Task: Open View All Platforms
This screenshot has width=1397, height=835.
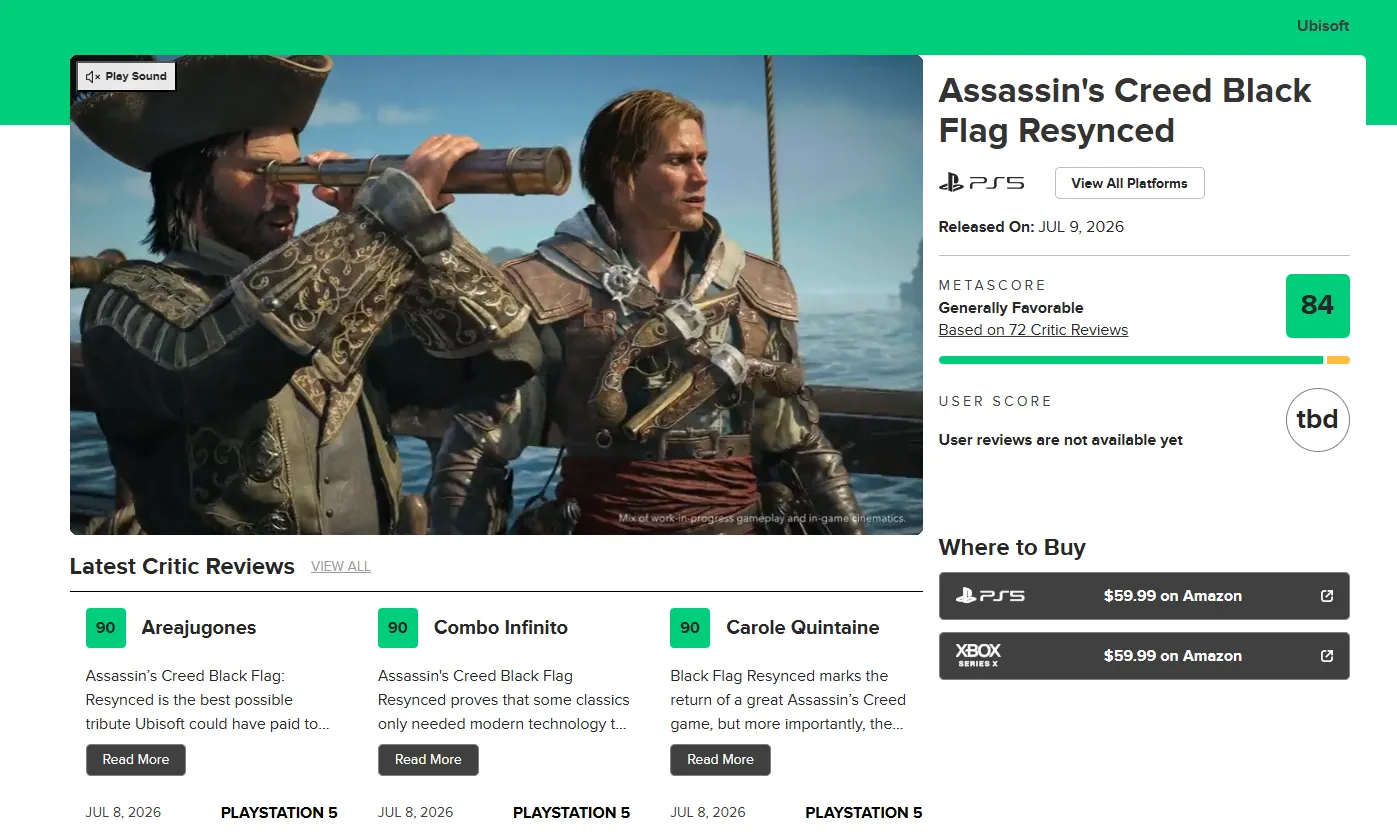Action: [1129, 183]
